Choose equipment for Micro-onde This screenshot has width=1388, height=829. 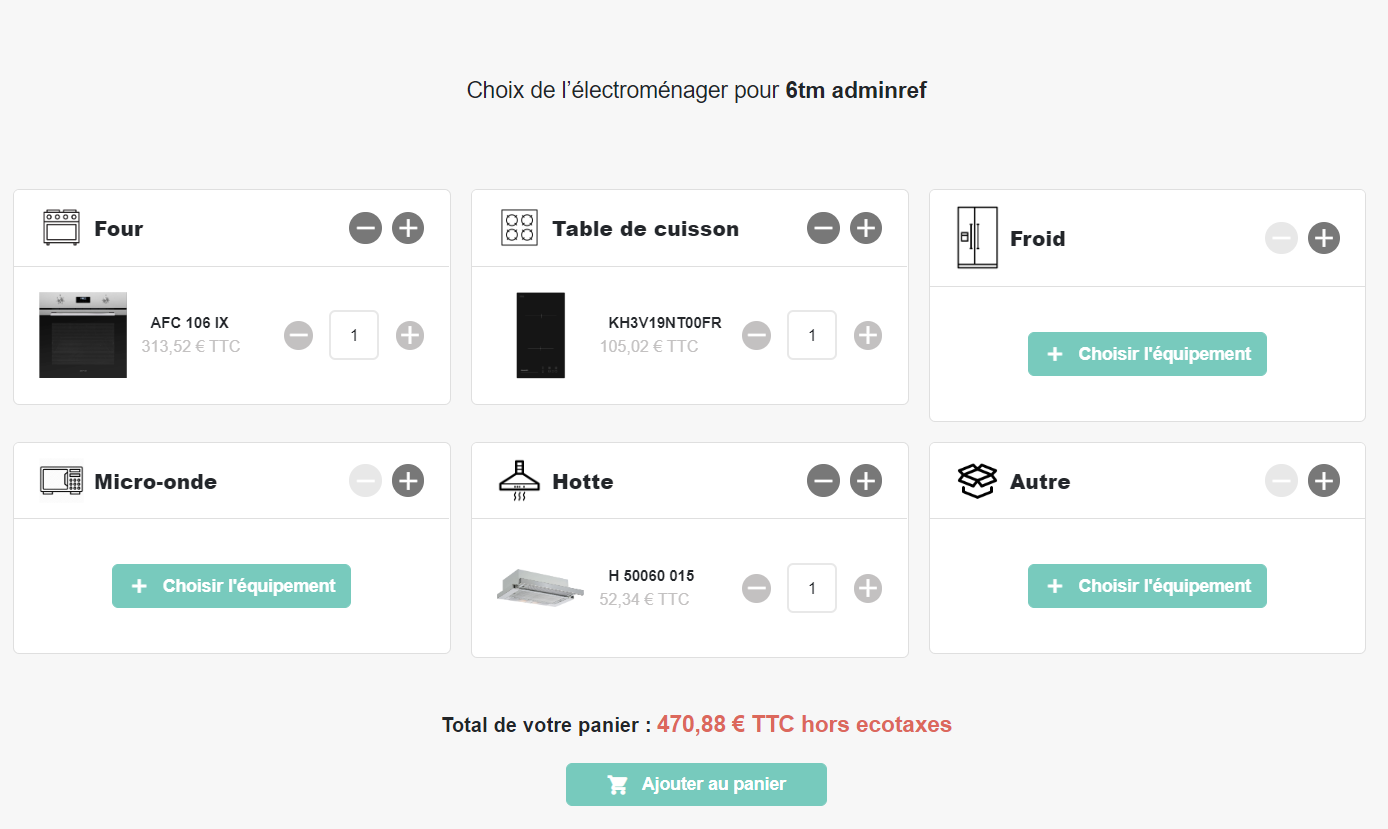tap(231, 586)
